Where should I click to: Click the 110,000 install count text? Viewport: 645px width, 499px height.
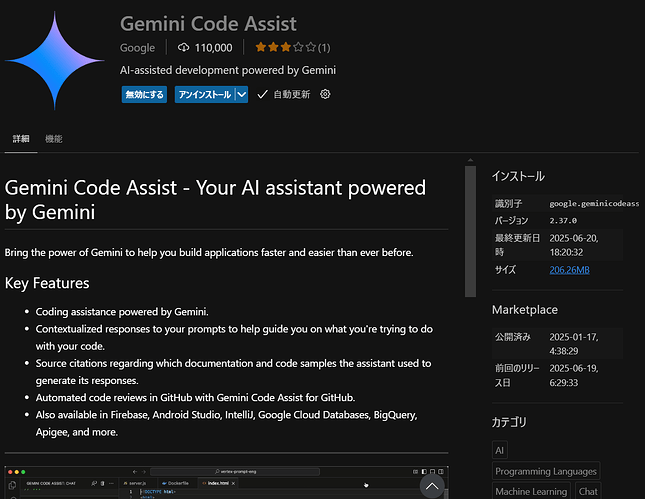click(213, 48)
